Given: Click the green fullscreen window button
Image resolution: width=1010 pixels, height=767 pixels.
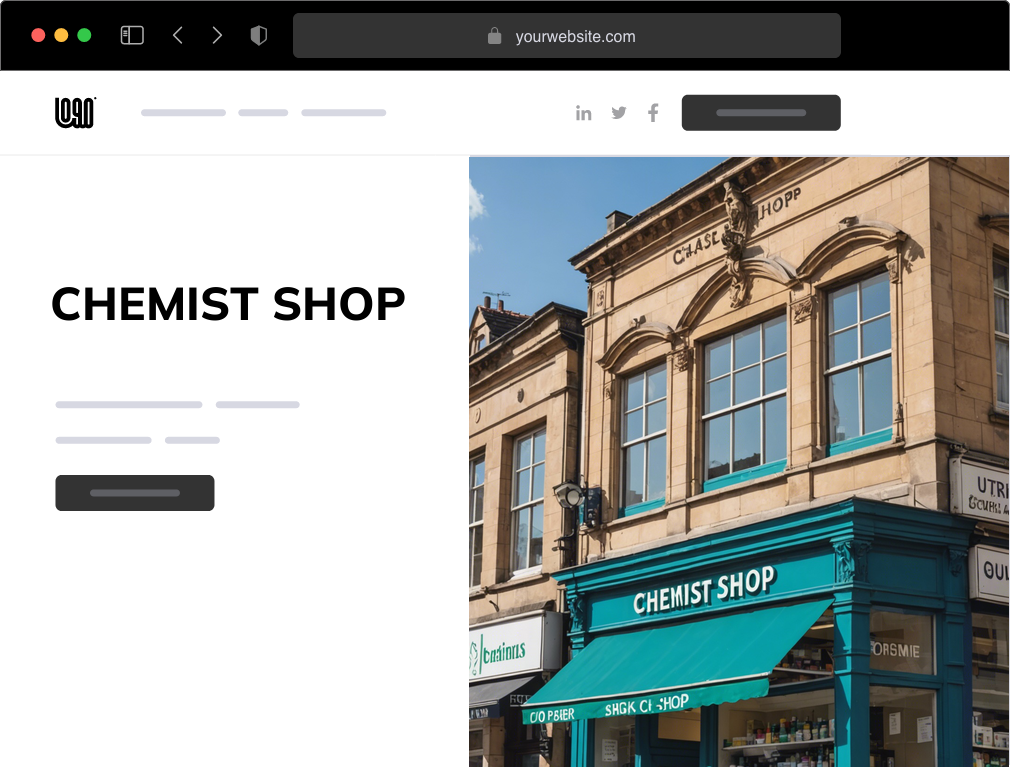Looking at the screenshot, I should [84, 35].
